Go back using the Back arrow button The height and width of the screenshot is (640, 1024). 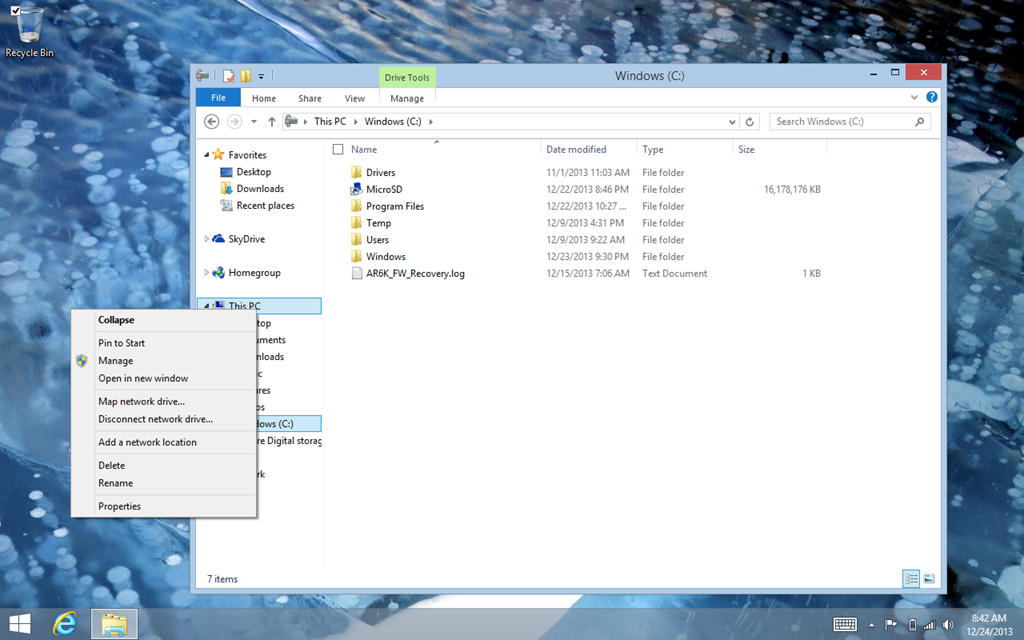pos(211,122)
